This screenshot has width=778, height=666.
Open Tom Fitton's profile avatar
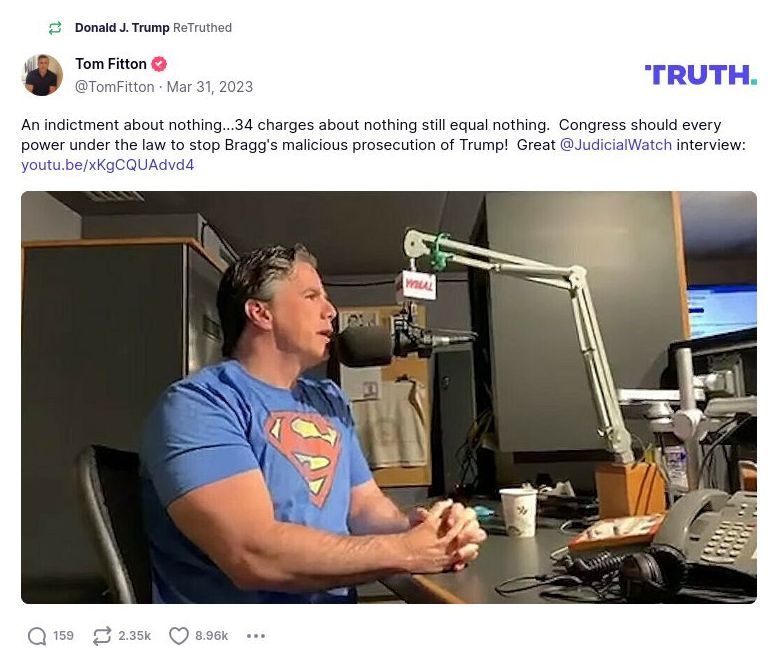pos(42,75)
